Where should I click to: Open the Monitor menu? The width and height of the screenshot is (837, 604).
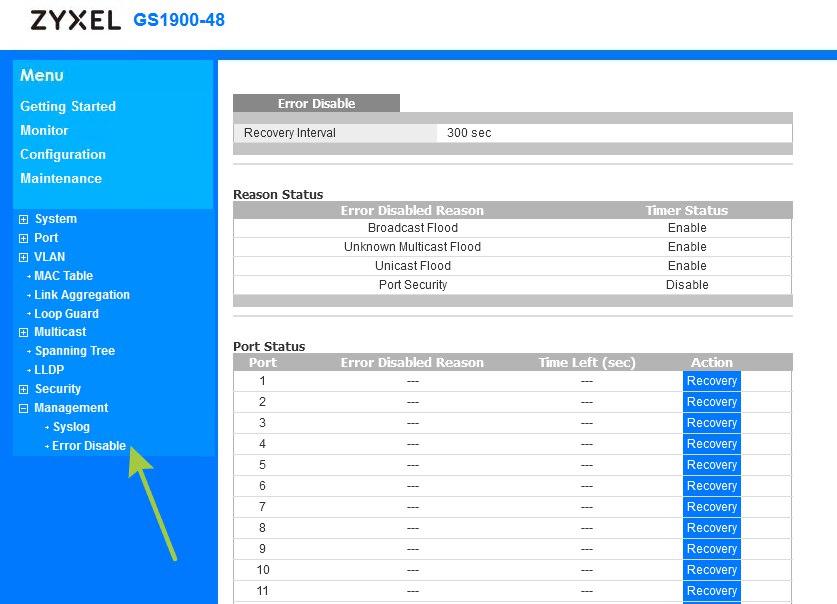click(x=44, y=130)
